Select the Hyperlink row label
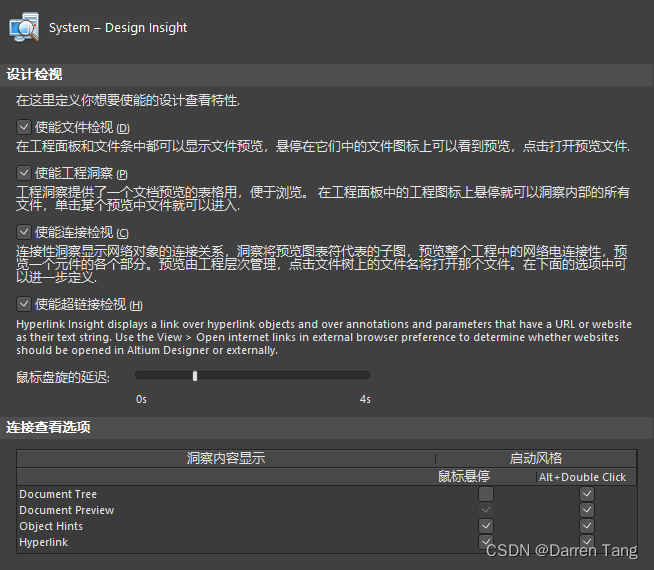This screenshot has width=654, height=570. [43, 542]
